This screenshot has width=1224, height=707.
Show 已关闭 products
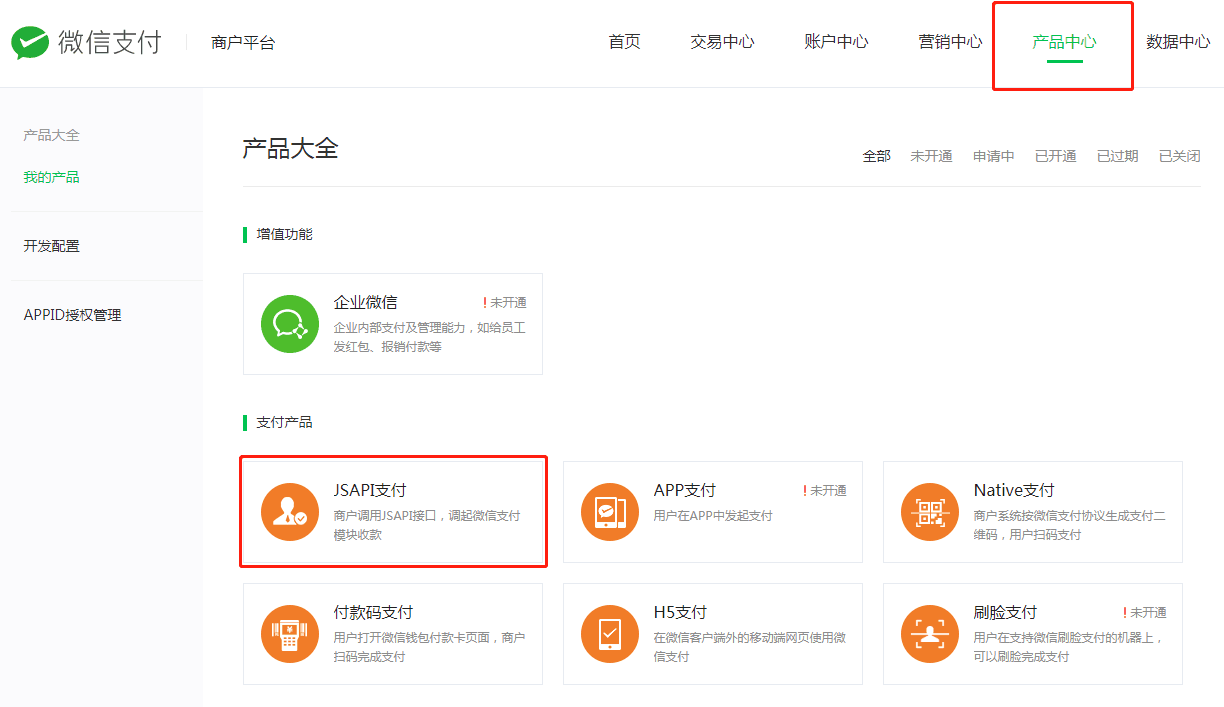tap(1180, 156)
